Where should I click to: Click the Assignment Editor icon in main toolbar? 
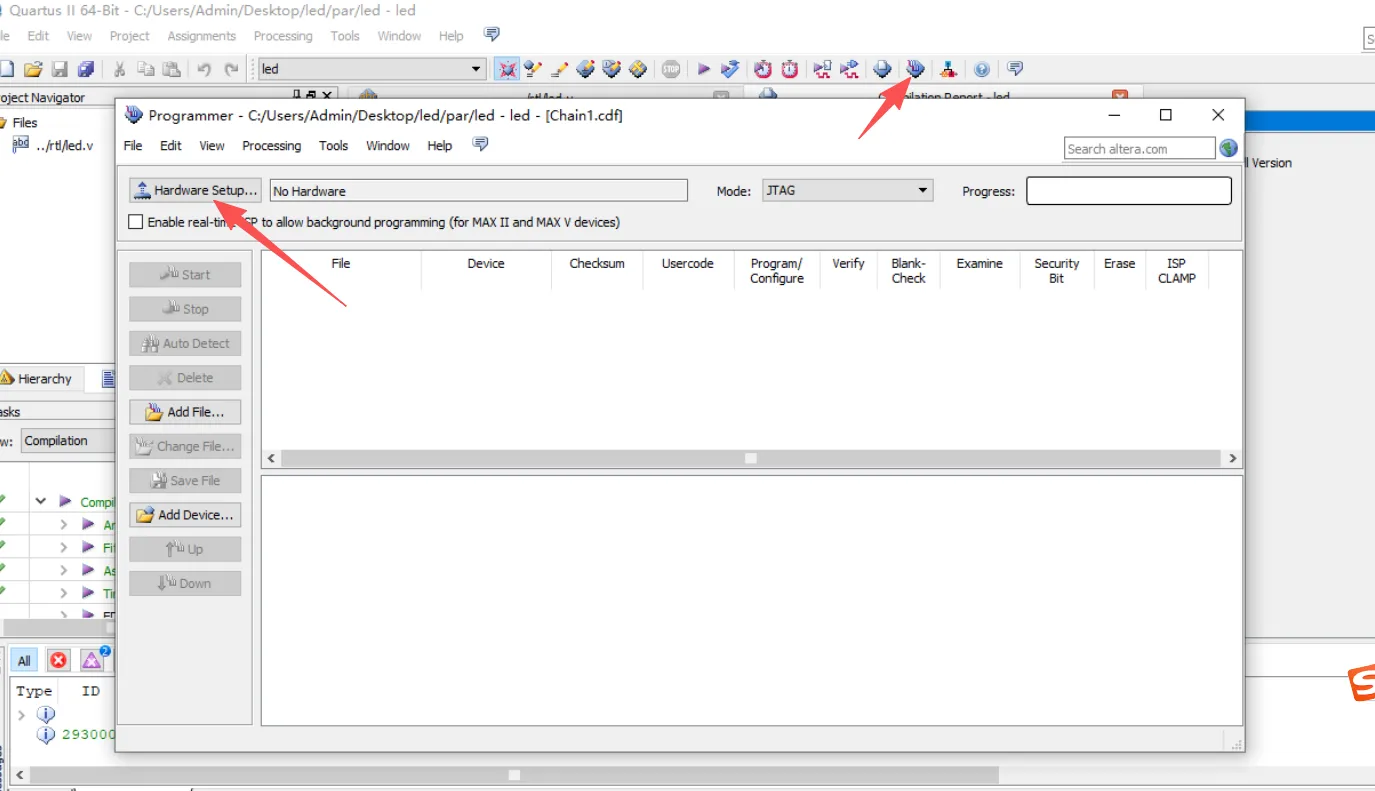[534, 69]
